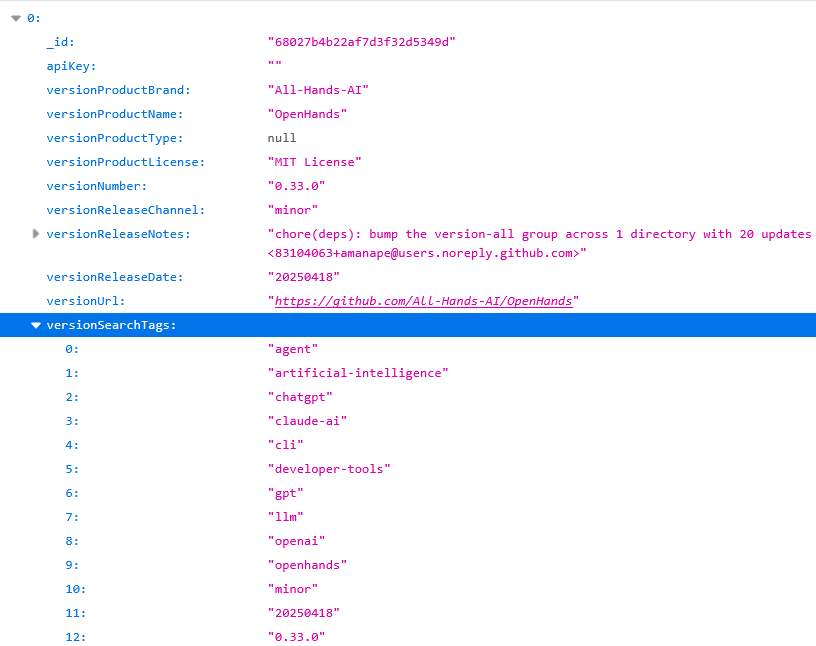The height and width of the screenshot is (646, 816).
Task: Click the "MIT License" value
Action: (x=314, y=162)
